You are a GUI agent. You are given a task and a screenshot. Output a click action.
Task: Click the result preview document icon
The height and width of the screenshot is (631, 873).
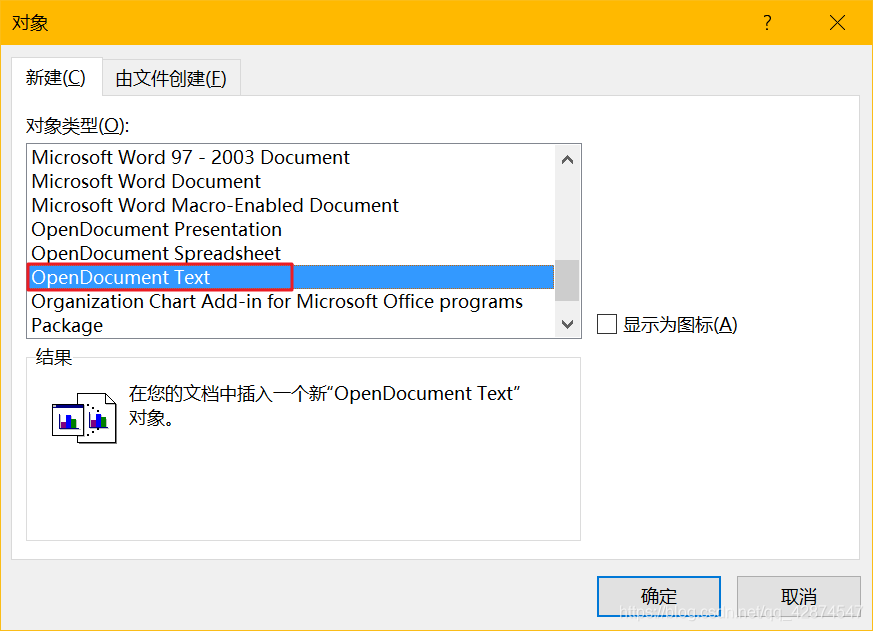(84, 418)
